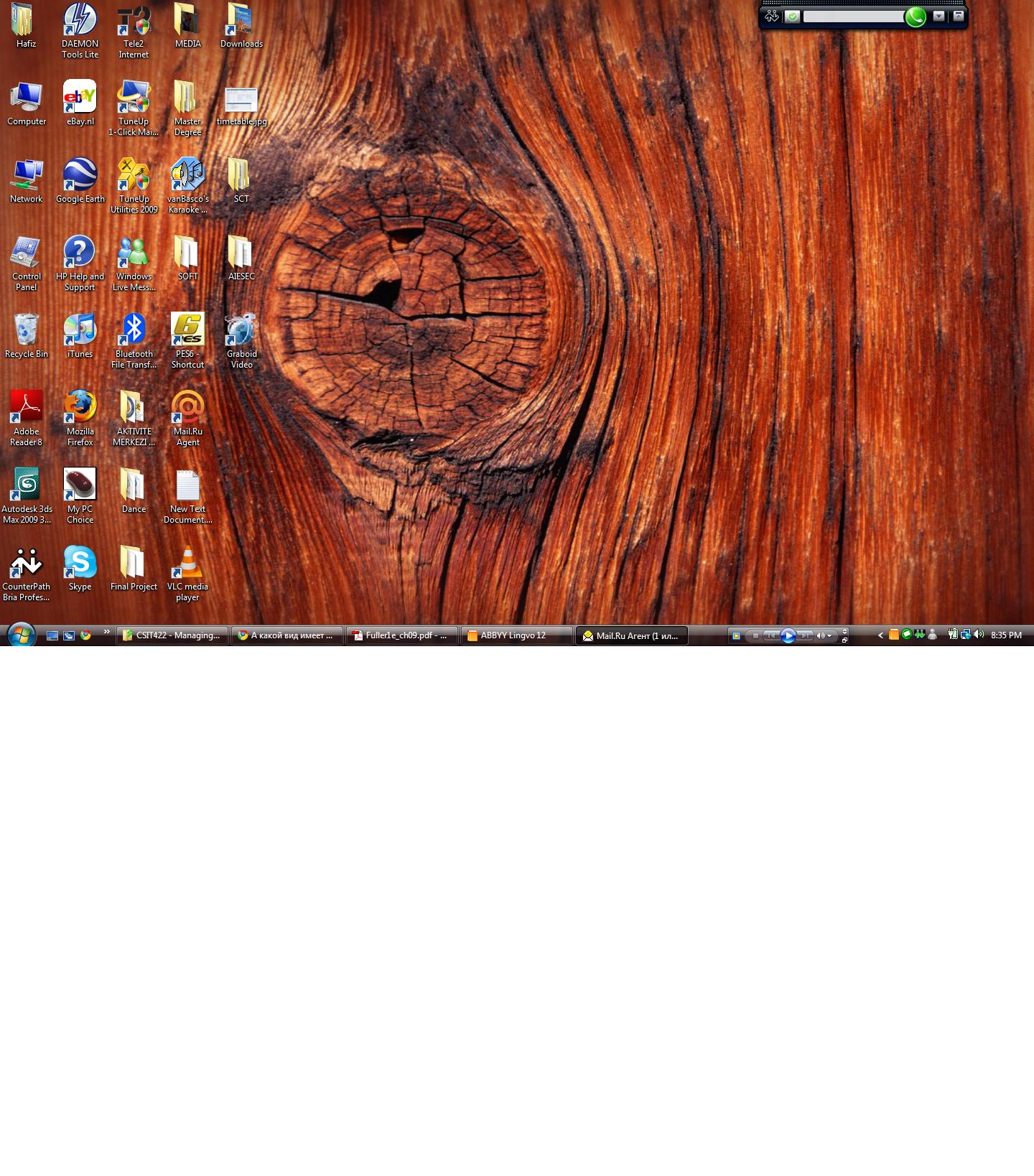
Task: Click the green call button in the Bria toolbar
Action: (x=915, y=17)
